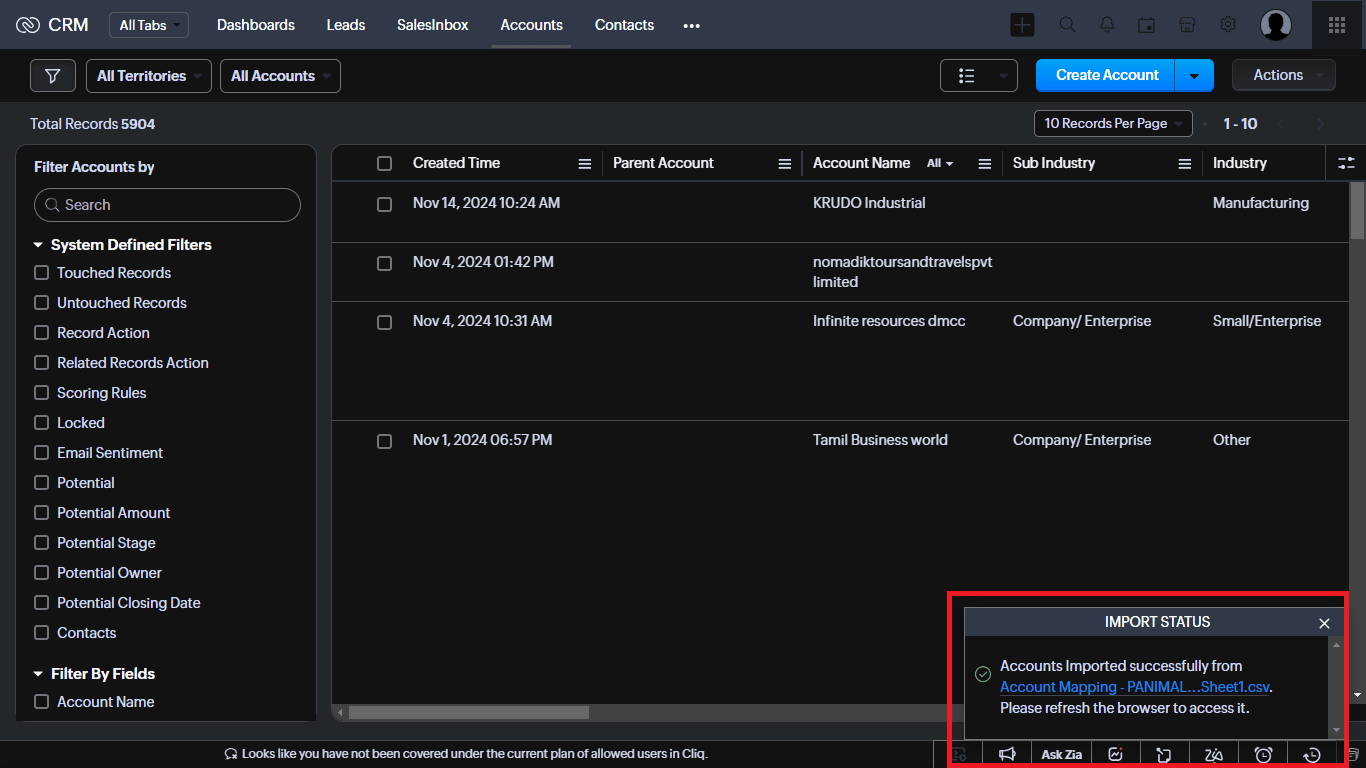Open the All Tabs dropdown

click(x=149, y=25)
